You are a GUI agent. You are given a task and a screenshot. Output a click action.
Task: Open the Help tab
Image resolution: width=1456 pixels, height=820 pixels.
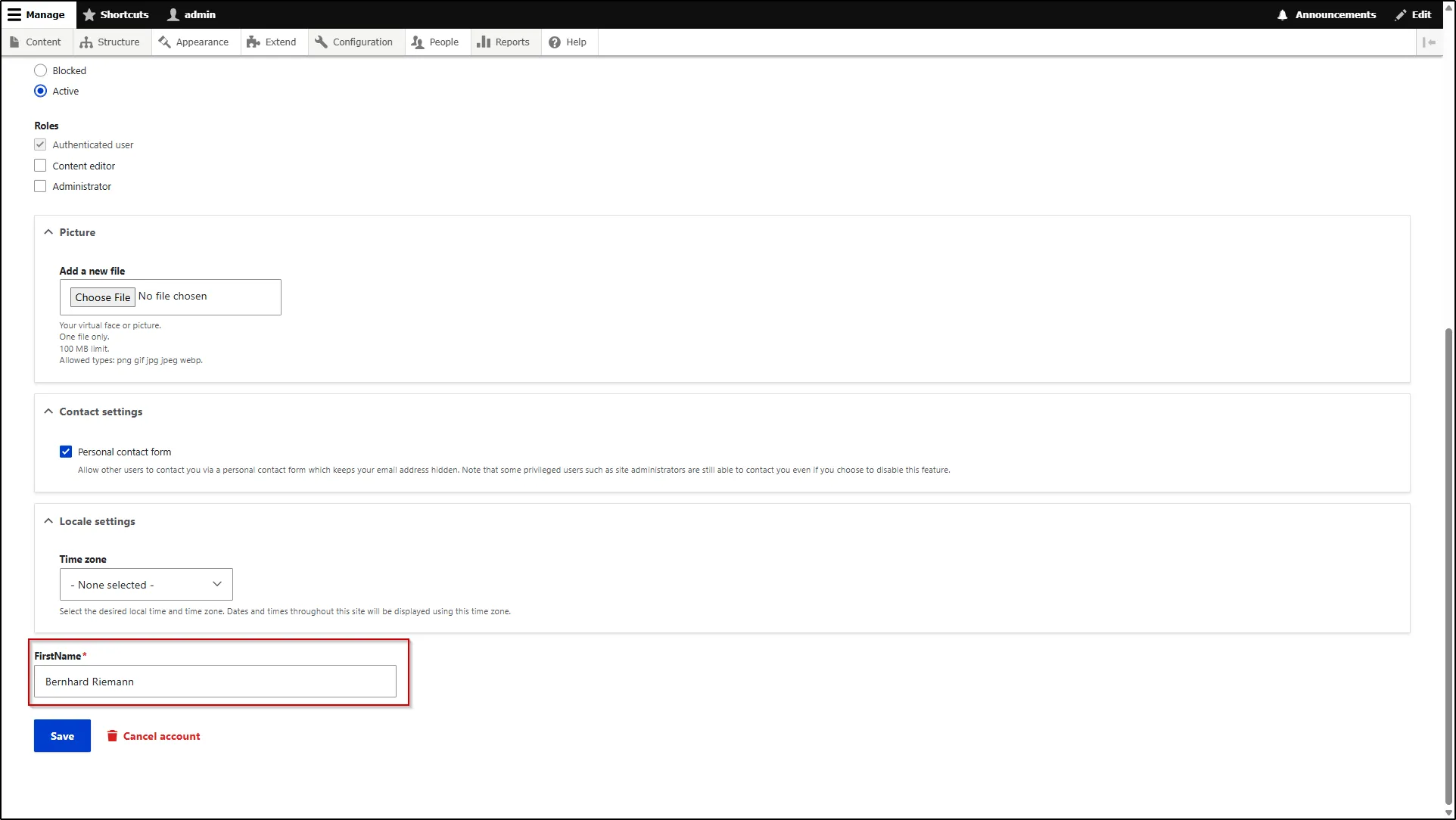[x=568, y=42]
